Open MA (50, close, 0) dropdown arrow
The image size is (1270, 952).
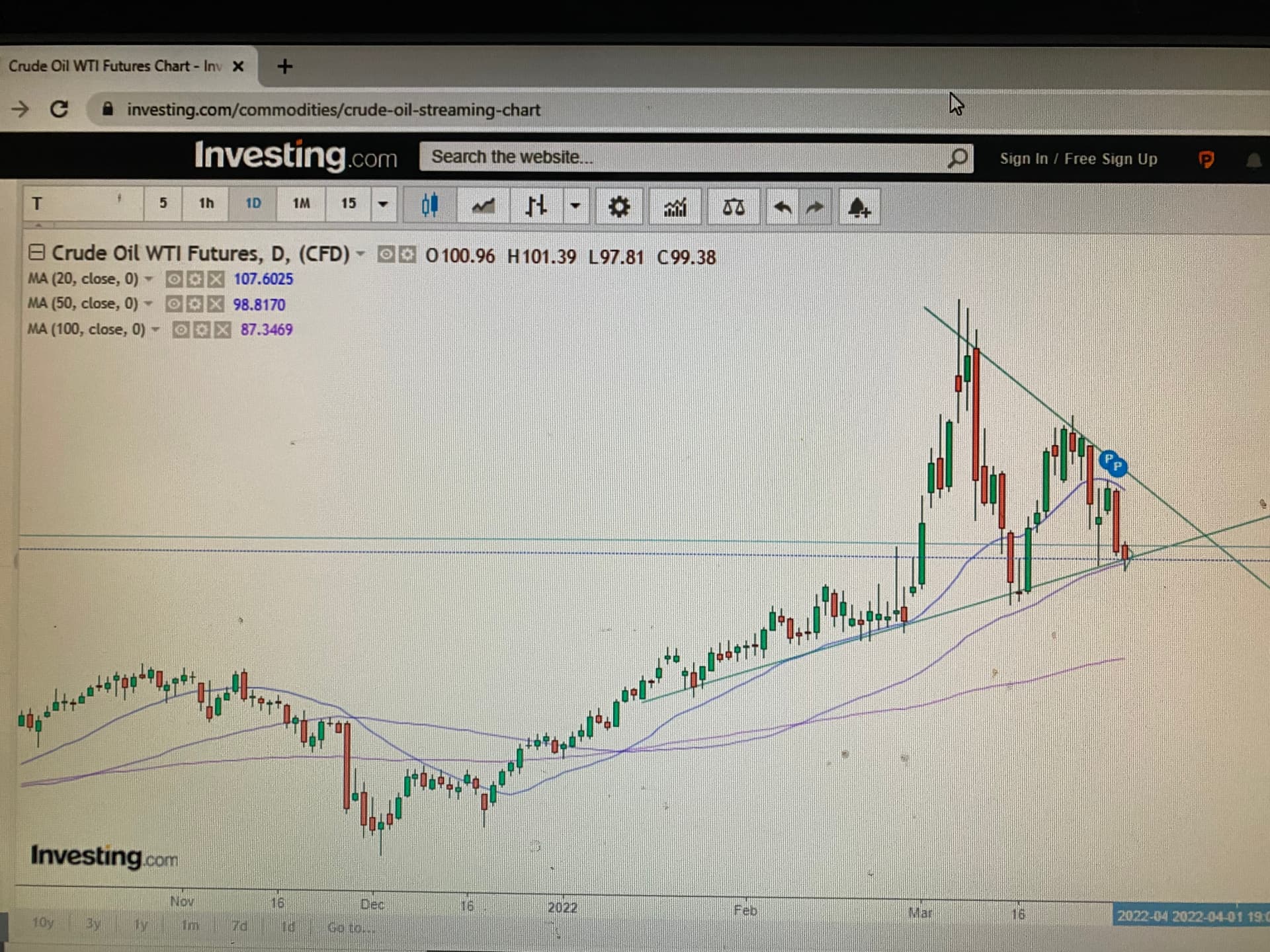tap(148, 304)
